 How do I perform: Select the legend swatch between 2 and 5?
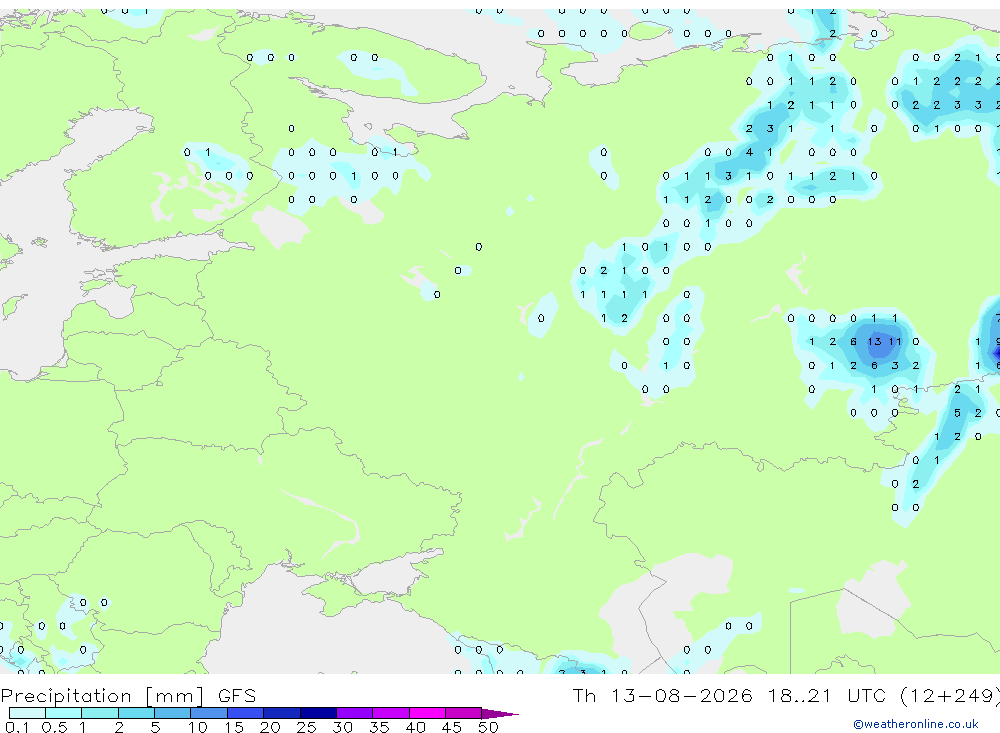pos(136,713)
